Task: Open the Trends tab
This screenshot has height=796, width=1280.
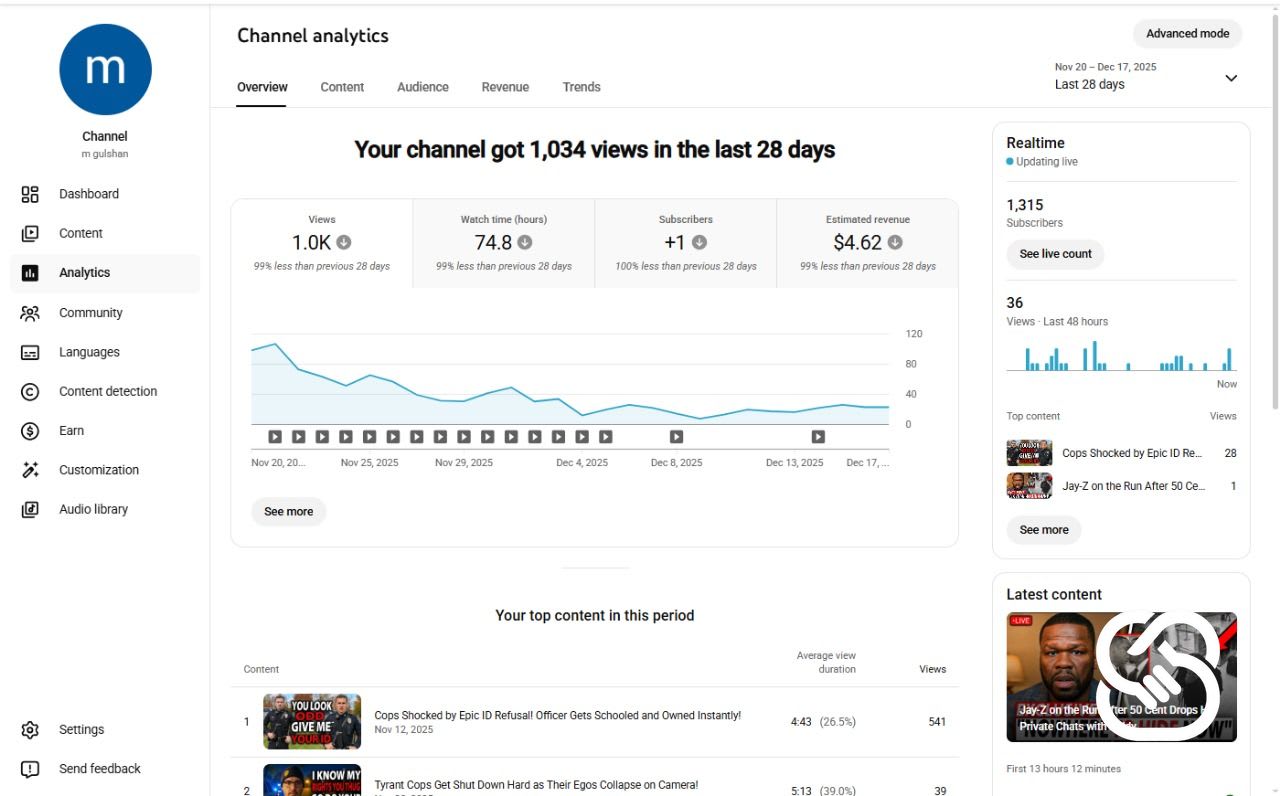Action: click(x=581, y=87)
